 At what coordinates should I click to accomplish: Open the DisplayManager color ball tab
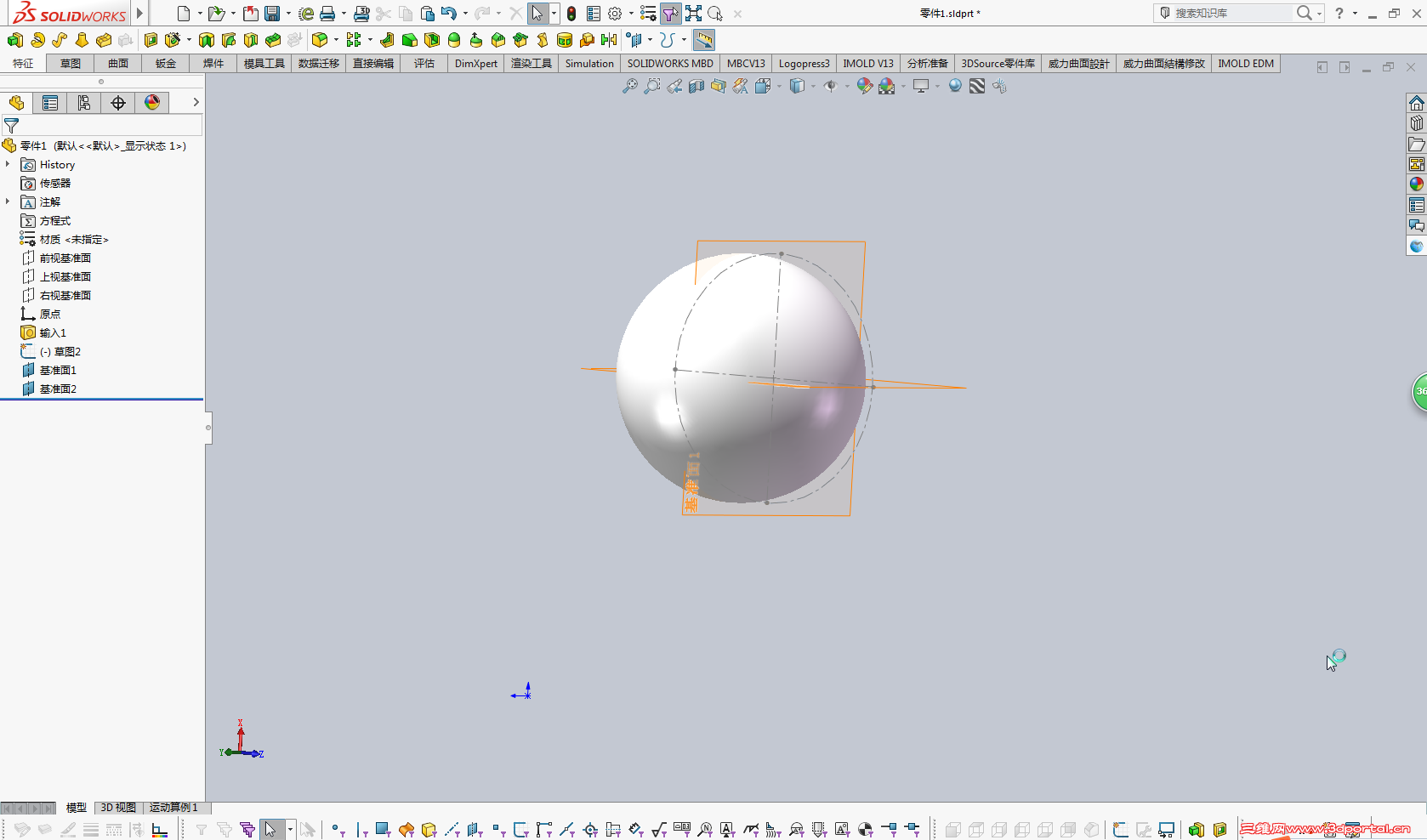(x=152, y=103)
